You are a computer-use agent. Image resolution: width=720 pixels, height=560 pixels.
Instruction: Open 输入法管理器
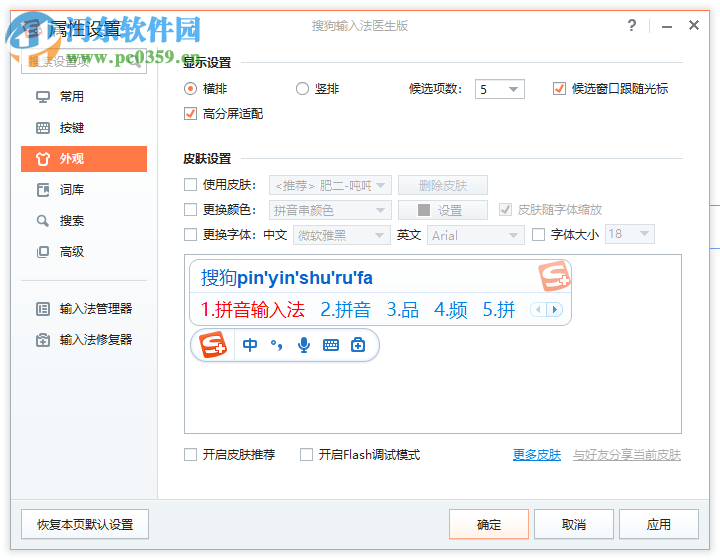(84, 309)
